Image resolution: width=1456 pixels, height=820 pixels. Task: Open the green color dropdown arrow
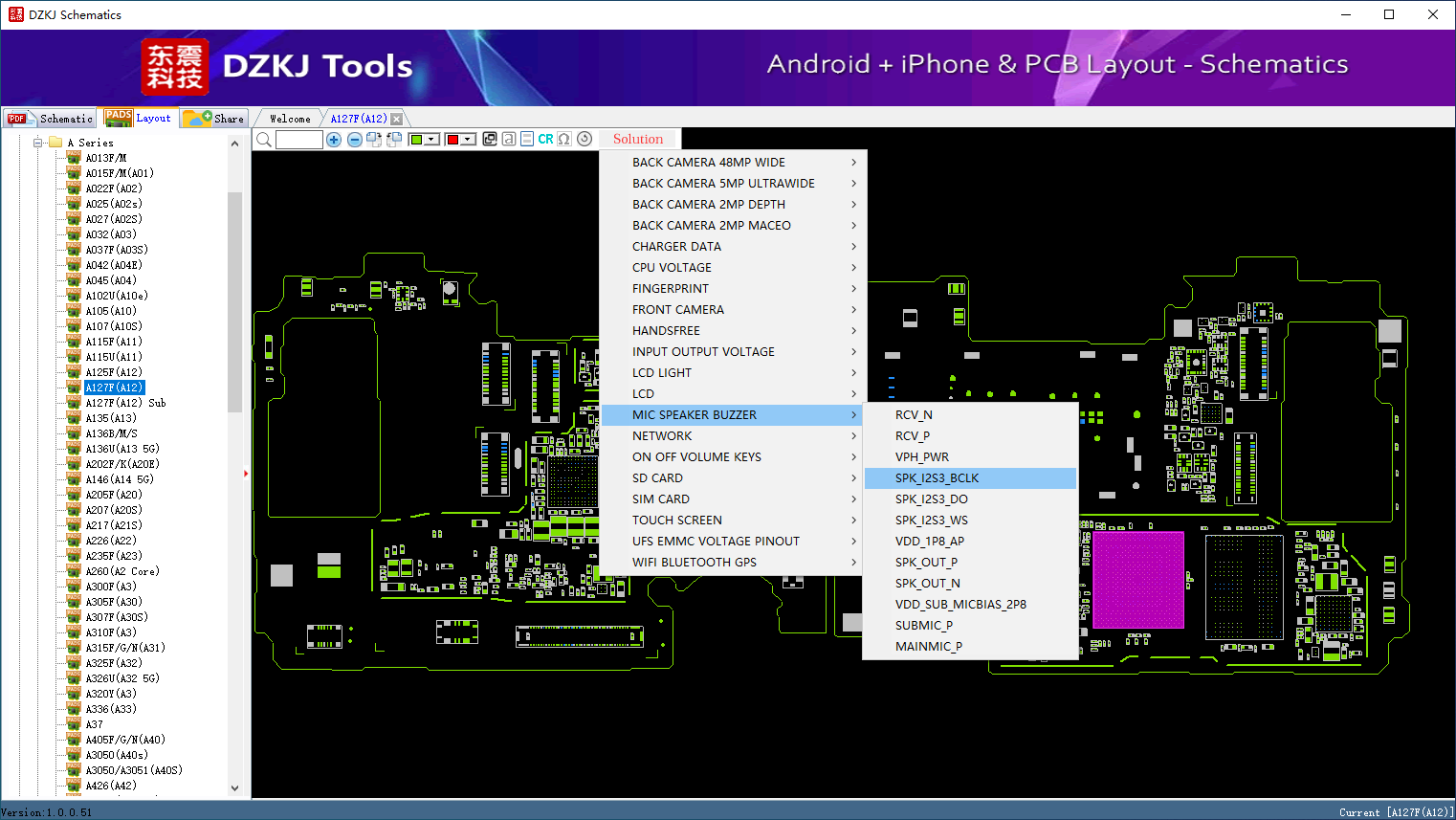coord(432,140)
